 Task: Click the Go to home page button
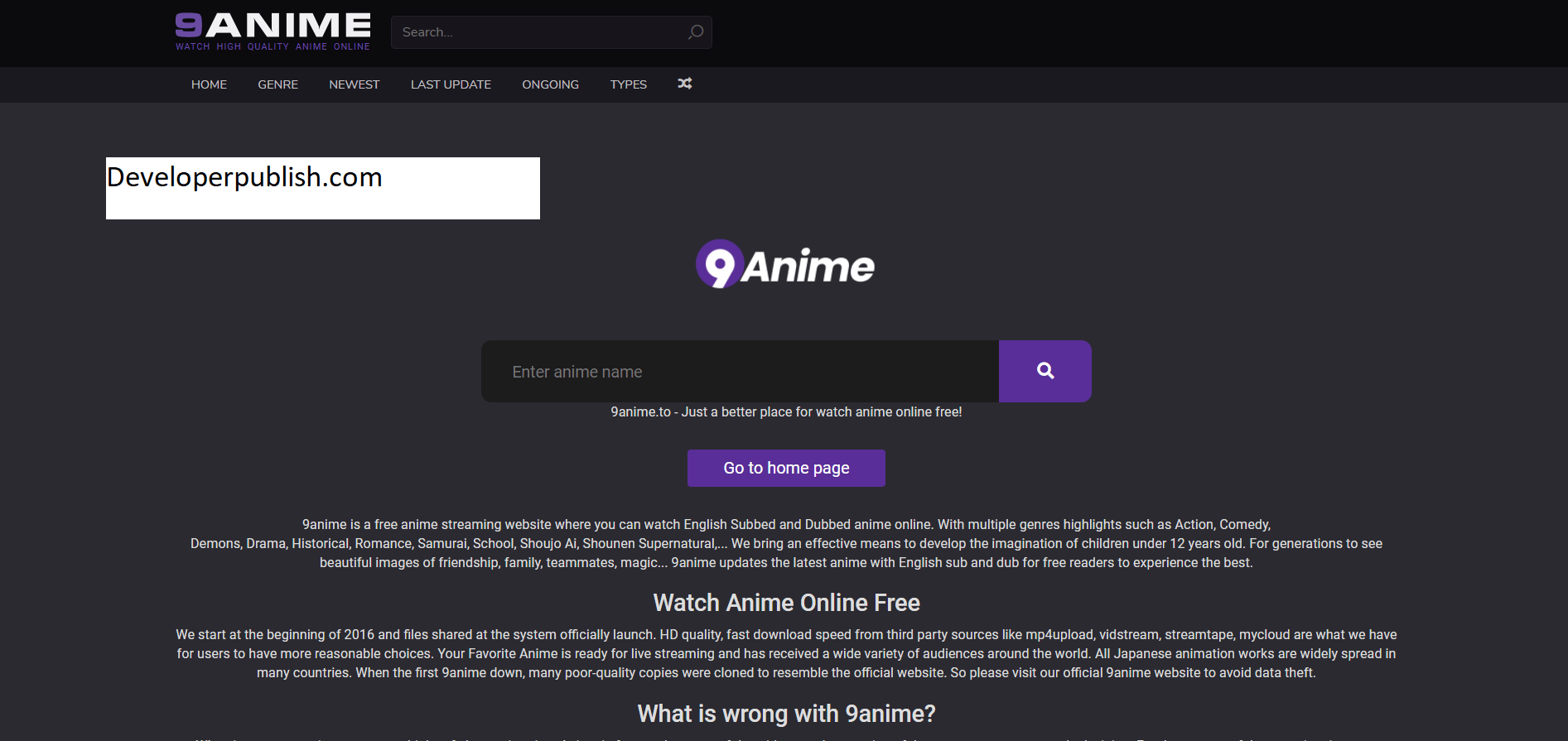(x=786, y=468)
